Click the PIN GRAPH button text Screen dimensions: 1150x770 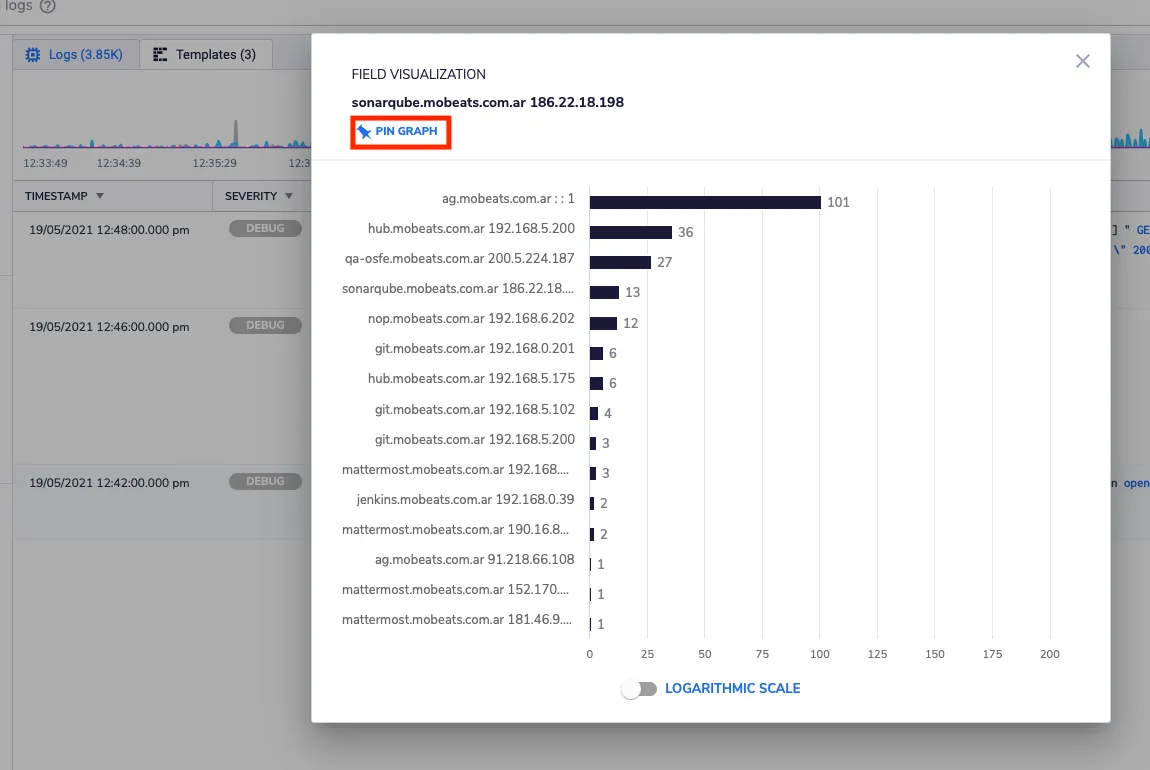pyautogui.click(x=406, y=131)
